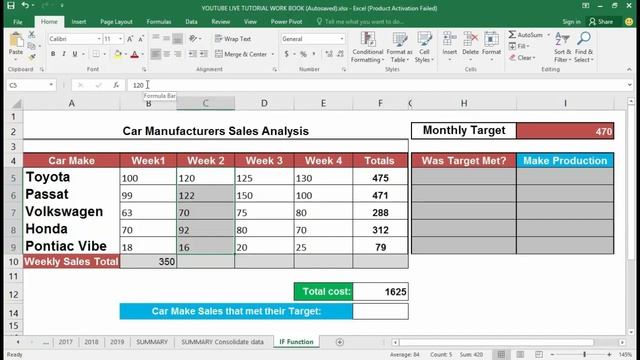This screenshot has width=640, height=360.
Task: Click the Cut scissors icon
Action: tap(32, 35)
